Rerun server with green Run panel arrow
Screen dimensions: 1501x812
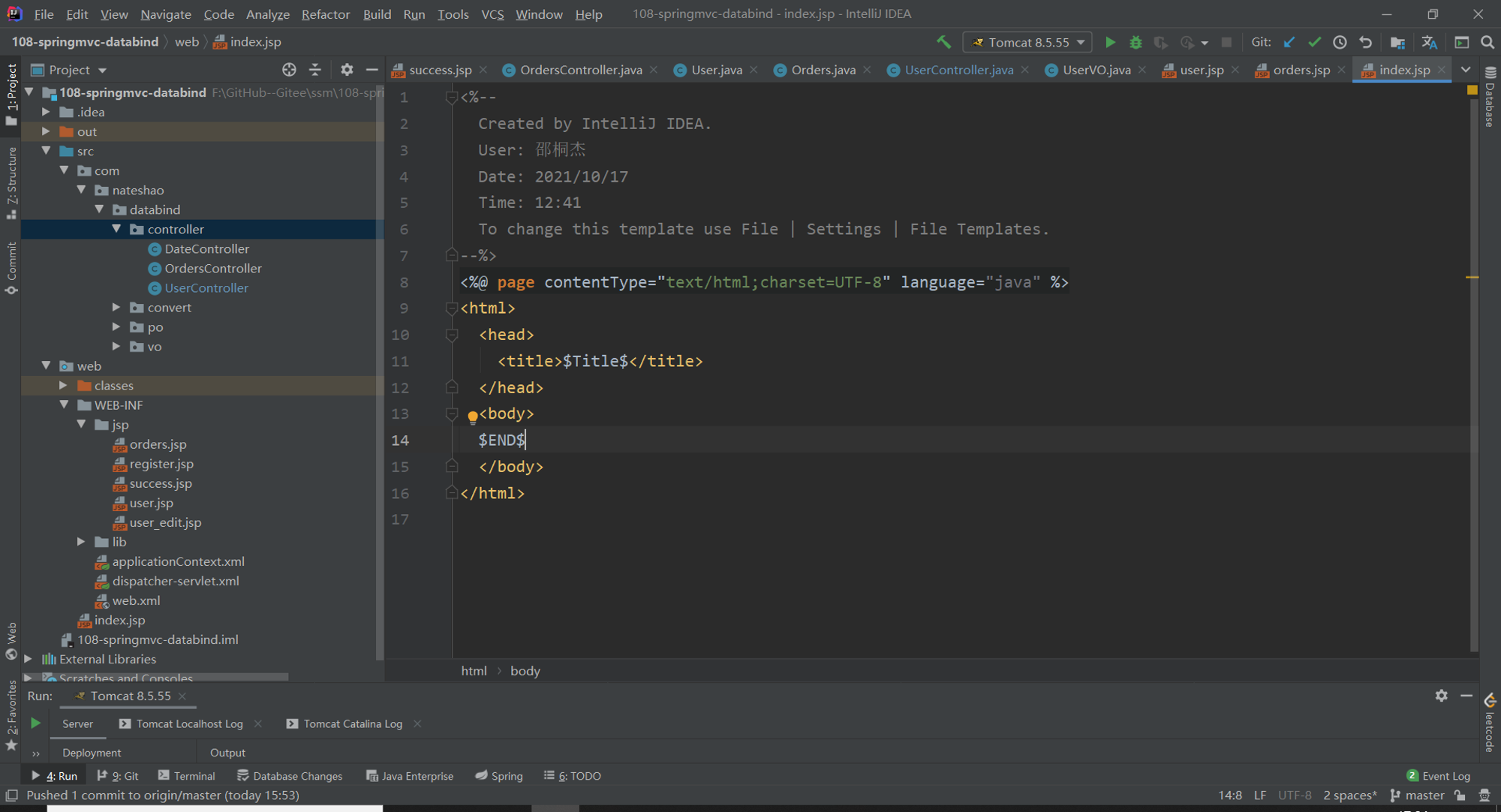pyautogui.click(x=35, y=723)
